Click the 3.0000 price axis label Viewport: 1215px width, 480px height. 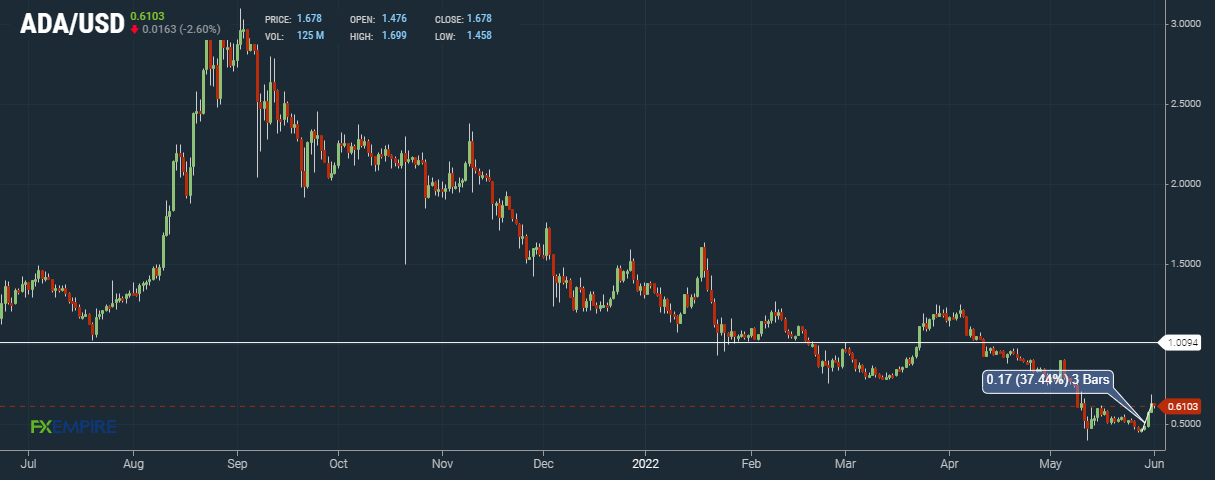1184,24
